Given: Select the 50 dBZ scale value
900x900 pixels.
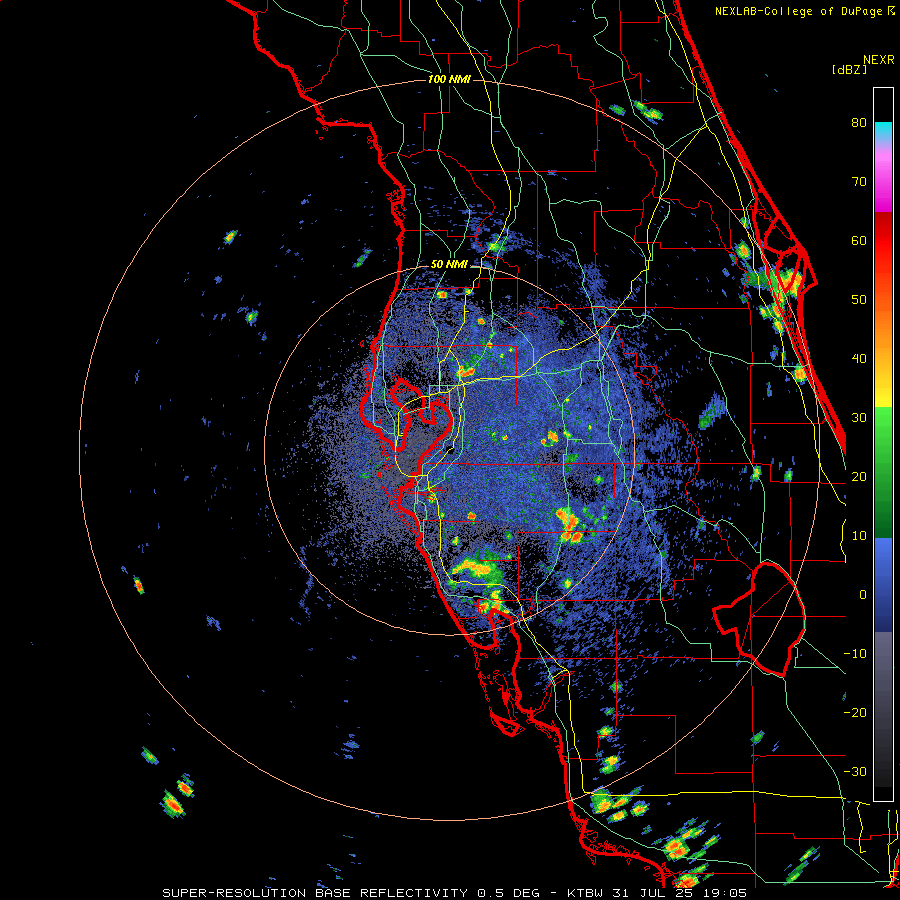Looking at the screenshot, I should pyautogui.click(x=859, y=300).
